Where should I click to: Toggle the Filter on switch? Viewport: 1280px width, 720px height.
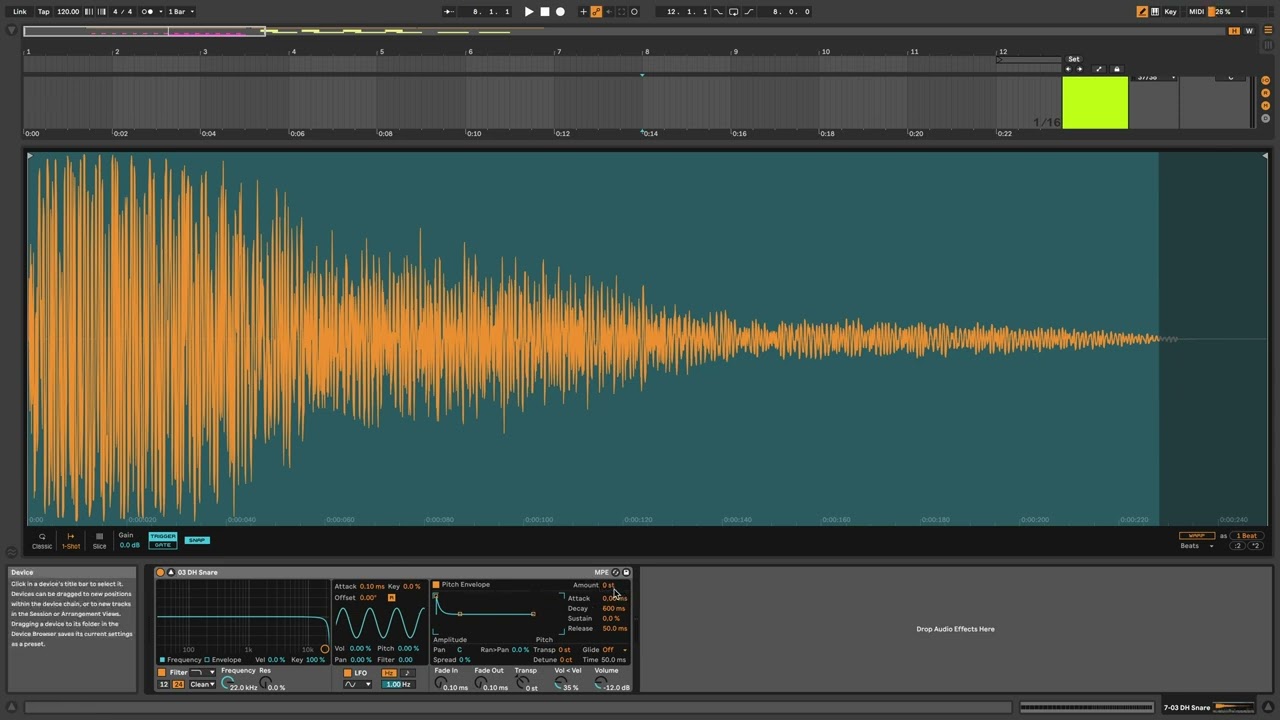coord(162,673)
